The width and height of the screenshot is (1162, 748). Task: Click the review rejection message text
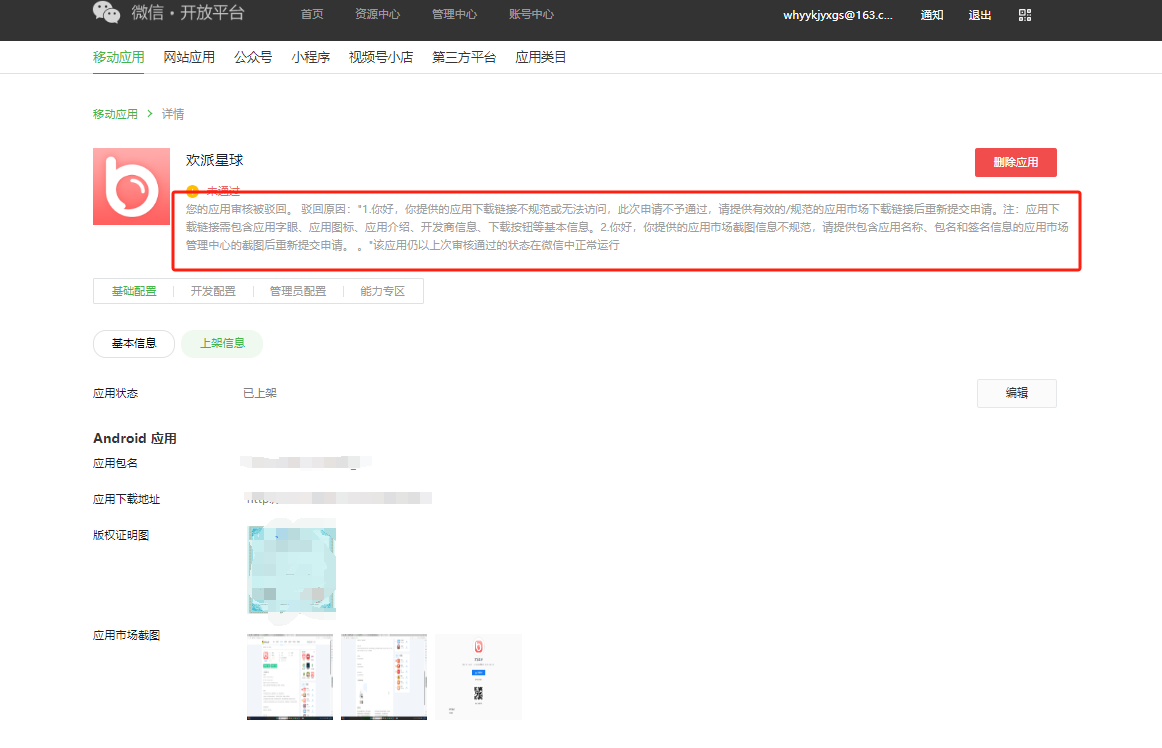(627, 227)
